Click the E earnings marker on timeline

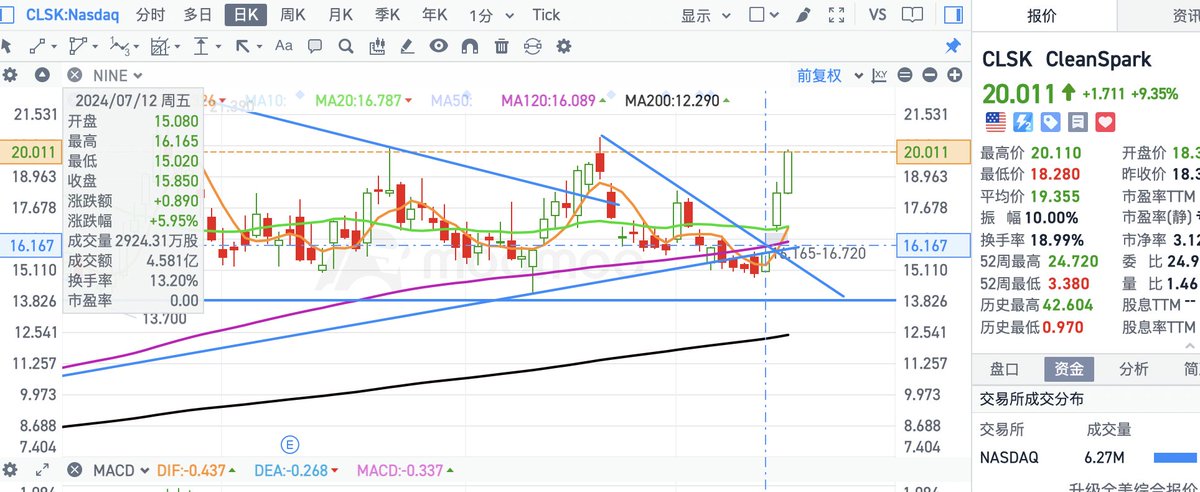point(290,443)
